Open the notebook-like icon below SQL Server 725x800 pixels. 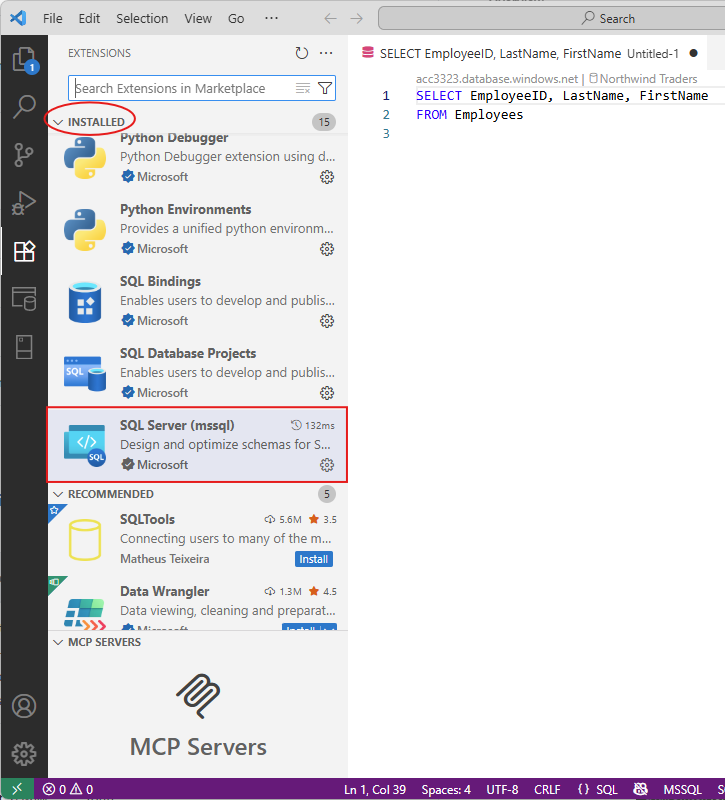coord(24,347)
